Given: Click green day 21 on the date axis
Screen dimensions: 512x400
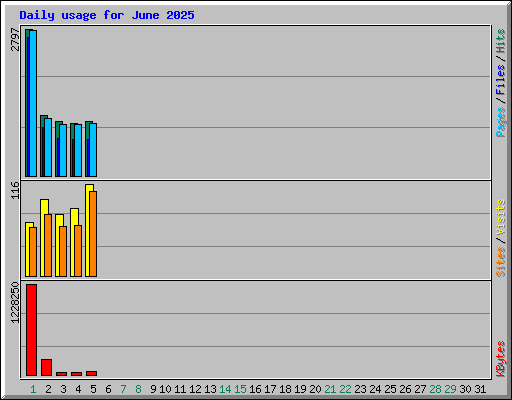Looking at the screenshot, I should point(330,389).
